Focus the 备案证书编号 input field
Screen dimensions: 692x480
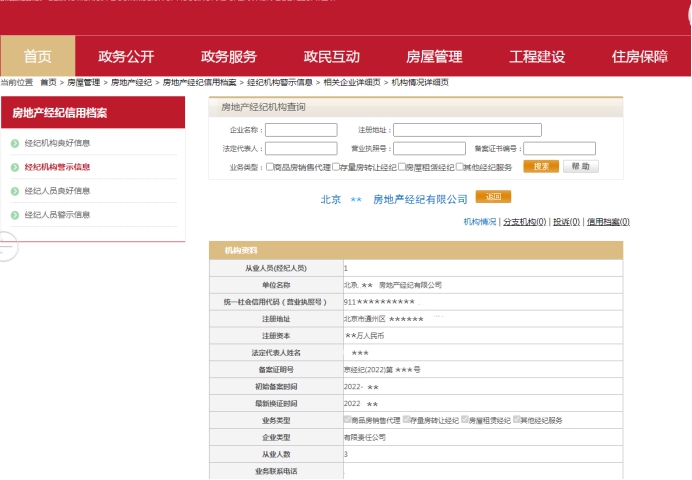pos(560,148)
